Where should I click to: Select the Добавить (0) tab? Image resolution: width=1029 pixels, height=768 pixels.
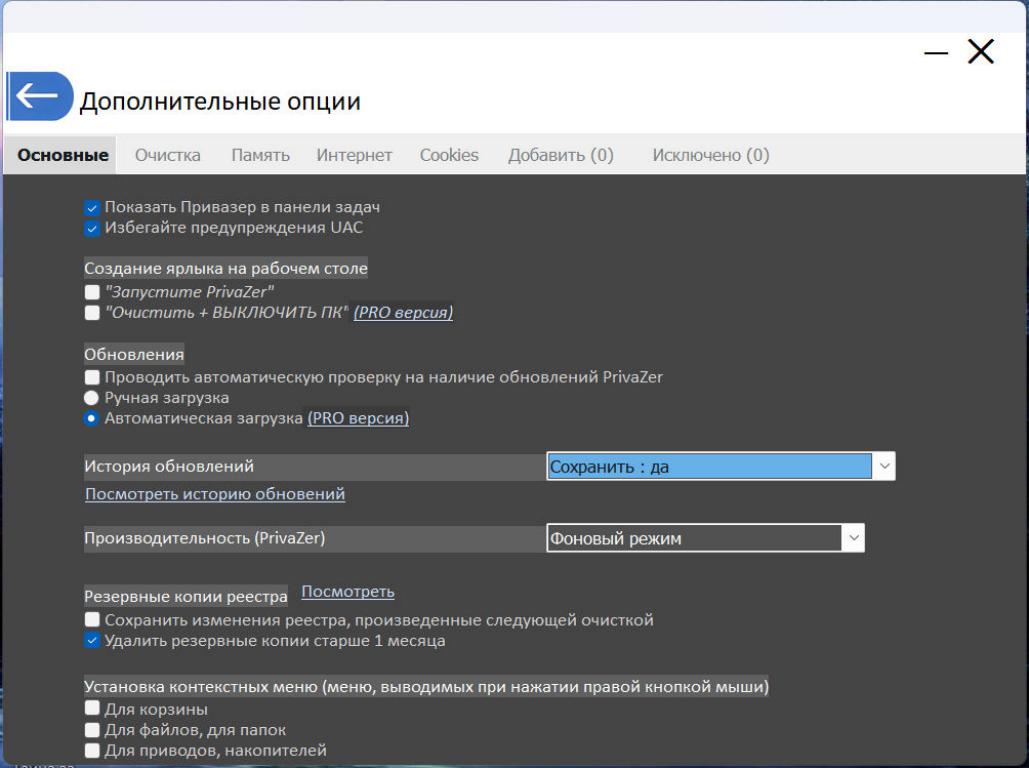pos(560,155)
